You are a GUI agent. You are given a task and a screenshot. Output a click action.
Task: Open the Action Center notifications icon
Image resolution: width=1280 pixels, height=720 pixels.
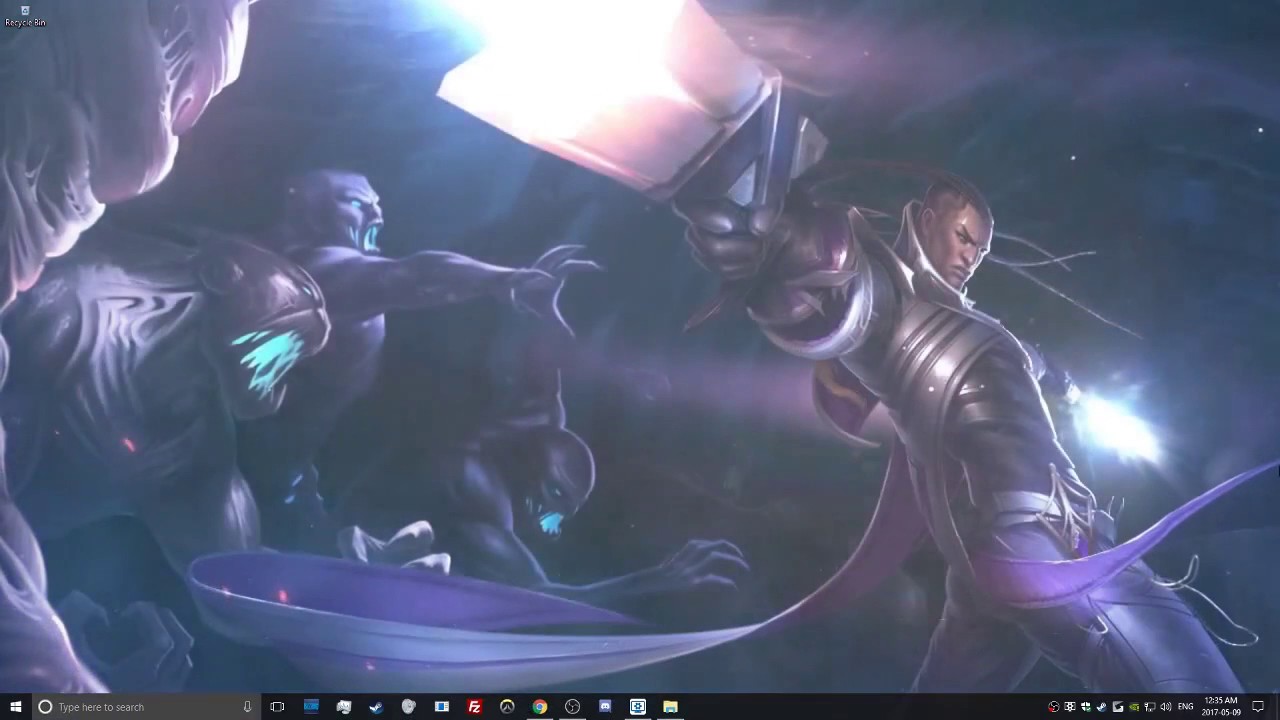(1258, 707)
